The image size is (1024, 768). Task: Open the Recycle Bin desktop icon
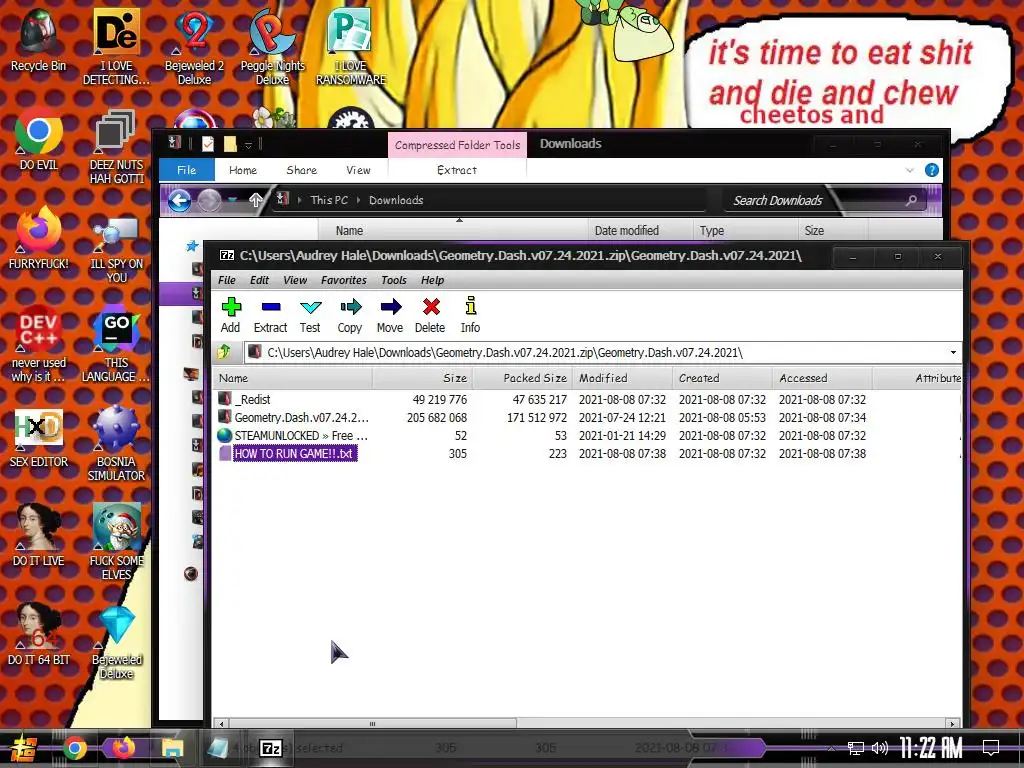[x=38, y=40]
